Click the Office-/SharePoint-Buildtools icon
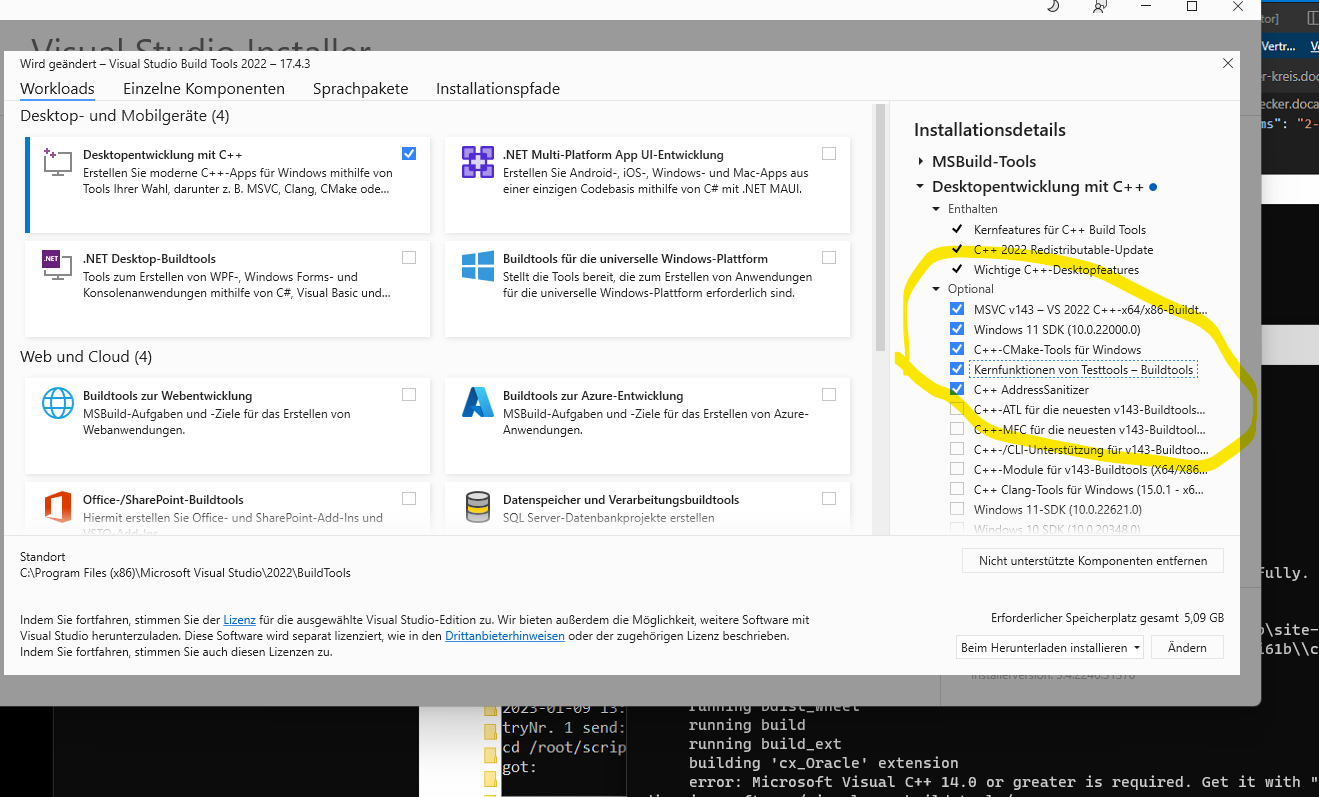 pyautogui.click(x=57, y=507)
